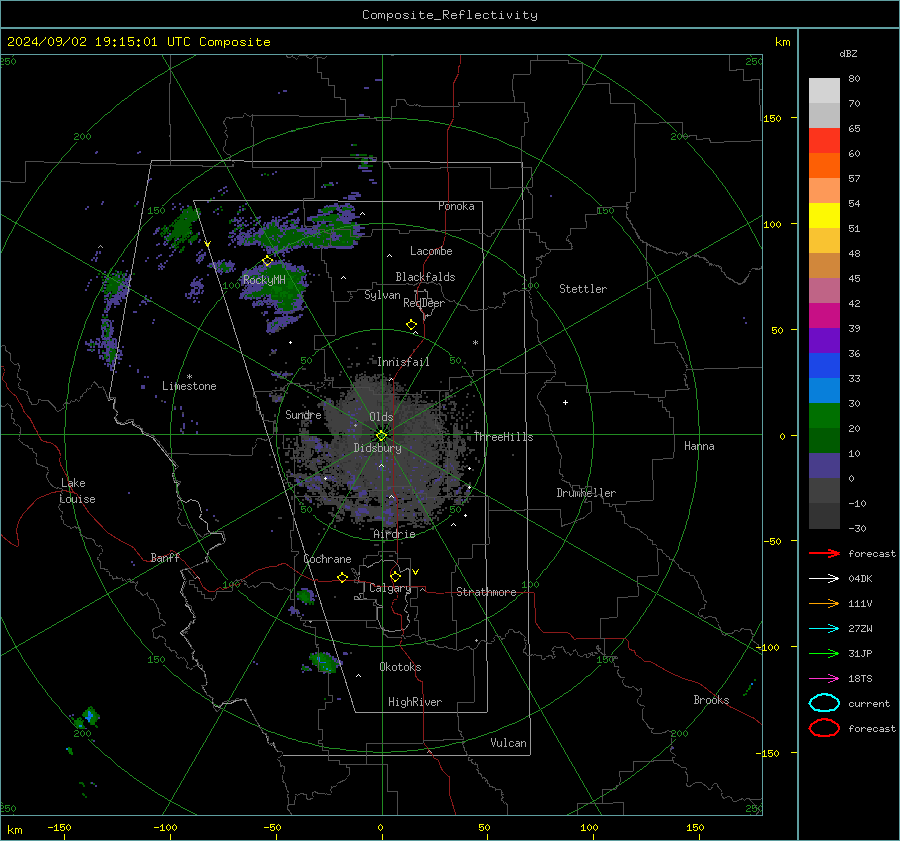Click the cyan current ellipse icon
This screenshot has height=841, width=900.
coord(824,703)
